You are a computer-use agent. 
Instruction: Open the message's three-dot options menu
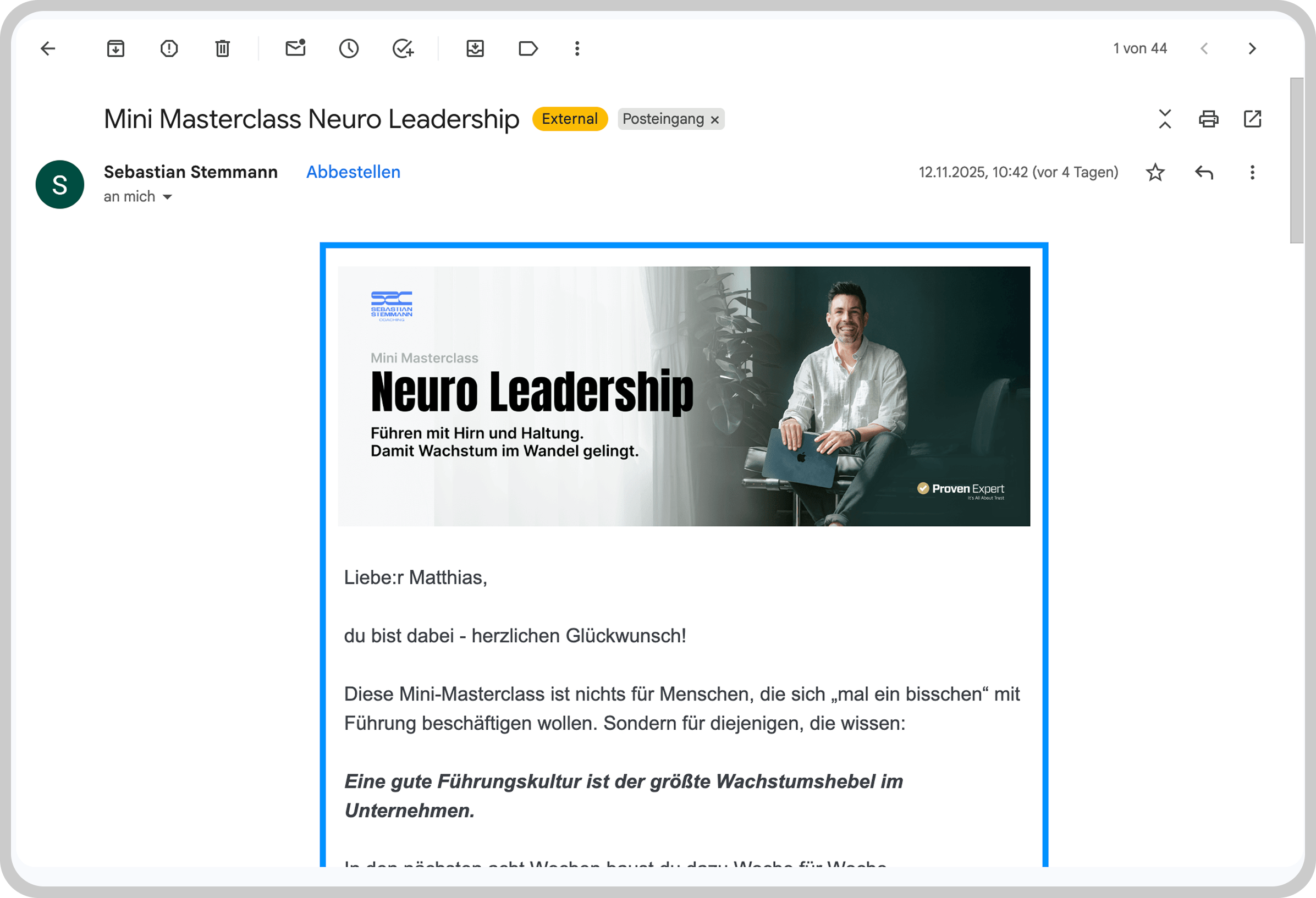[1252, 172]
